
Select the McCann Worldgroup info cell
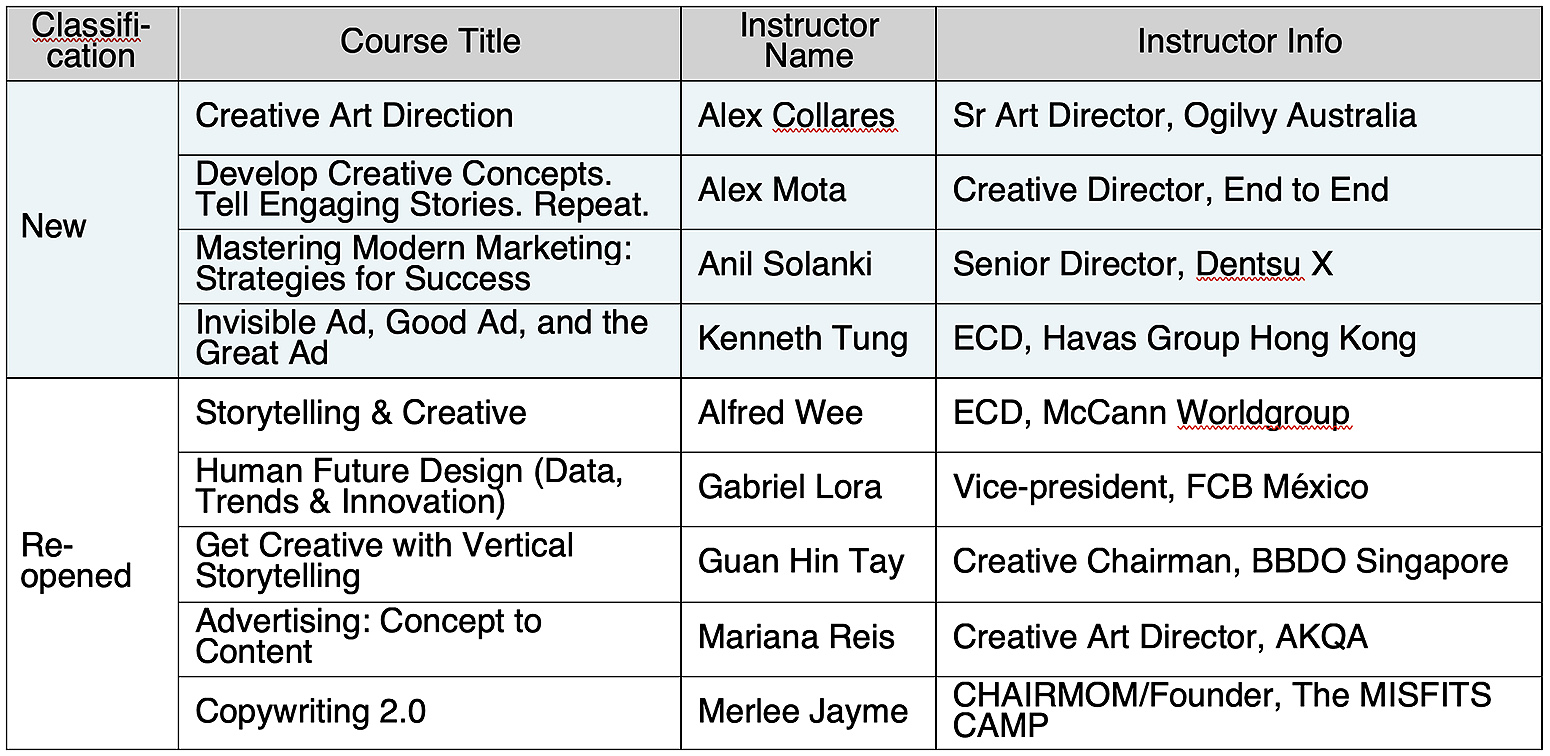point(1239,415)
